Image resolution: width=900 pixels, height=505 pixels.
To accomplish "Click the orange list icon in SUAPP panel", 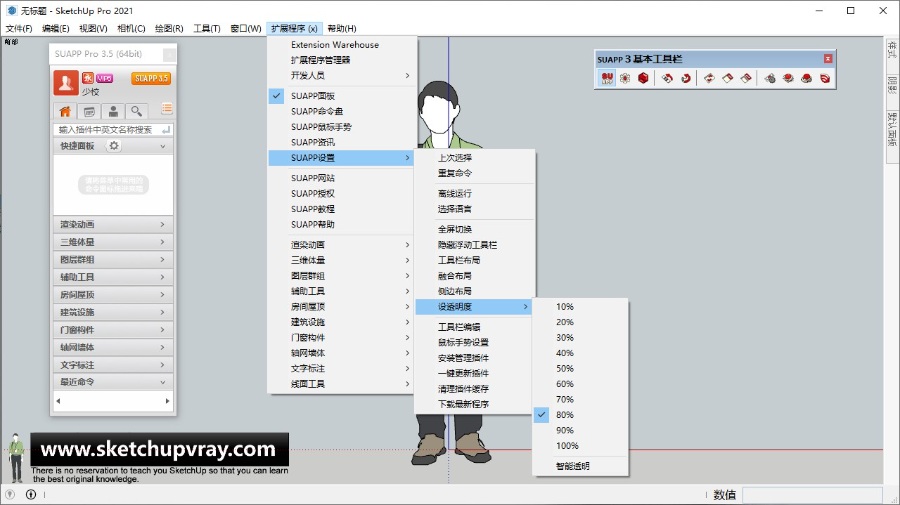I will coord(166,108).
